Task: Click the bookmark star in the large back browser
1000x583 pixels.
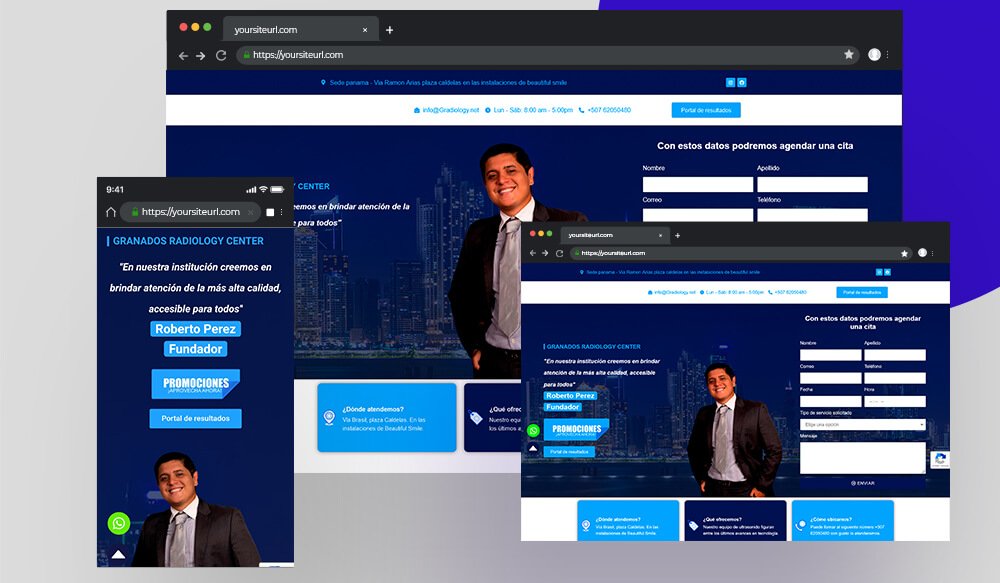Action: [849, 55]
